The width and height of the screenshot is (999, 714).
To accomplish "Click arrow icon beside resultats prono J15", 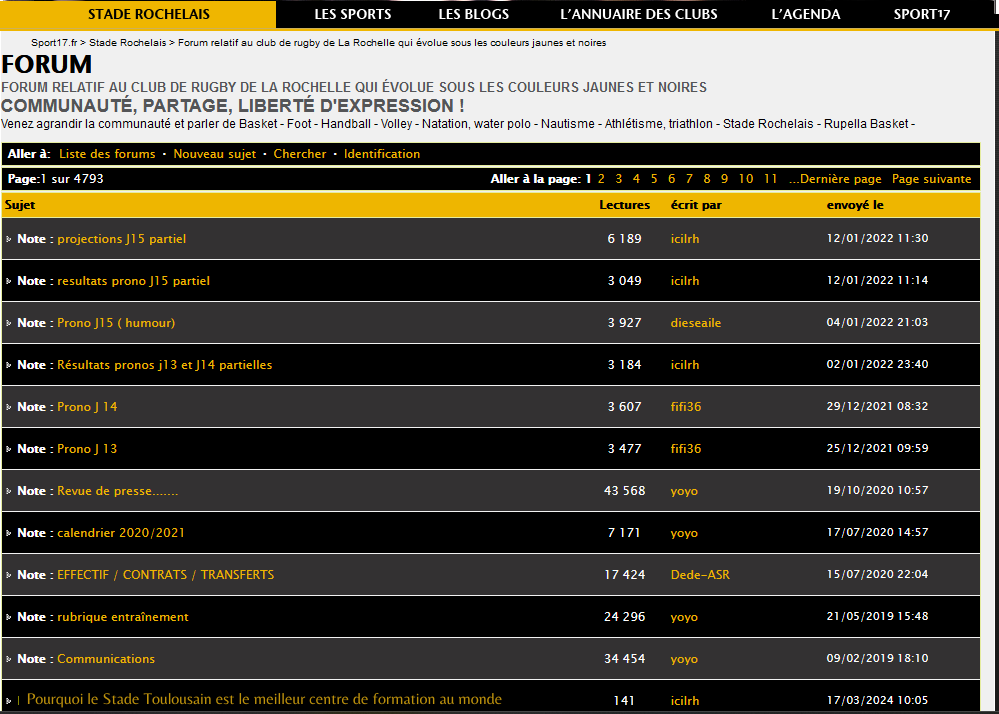I will [x=9, y=282].
